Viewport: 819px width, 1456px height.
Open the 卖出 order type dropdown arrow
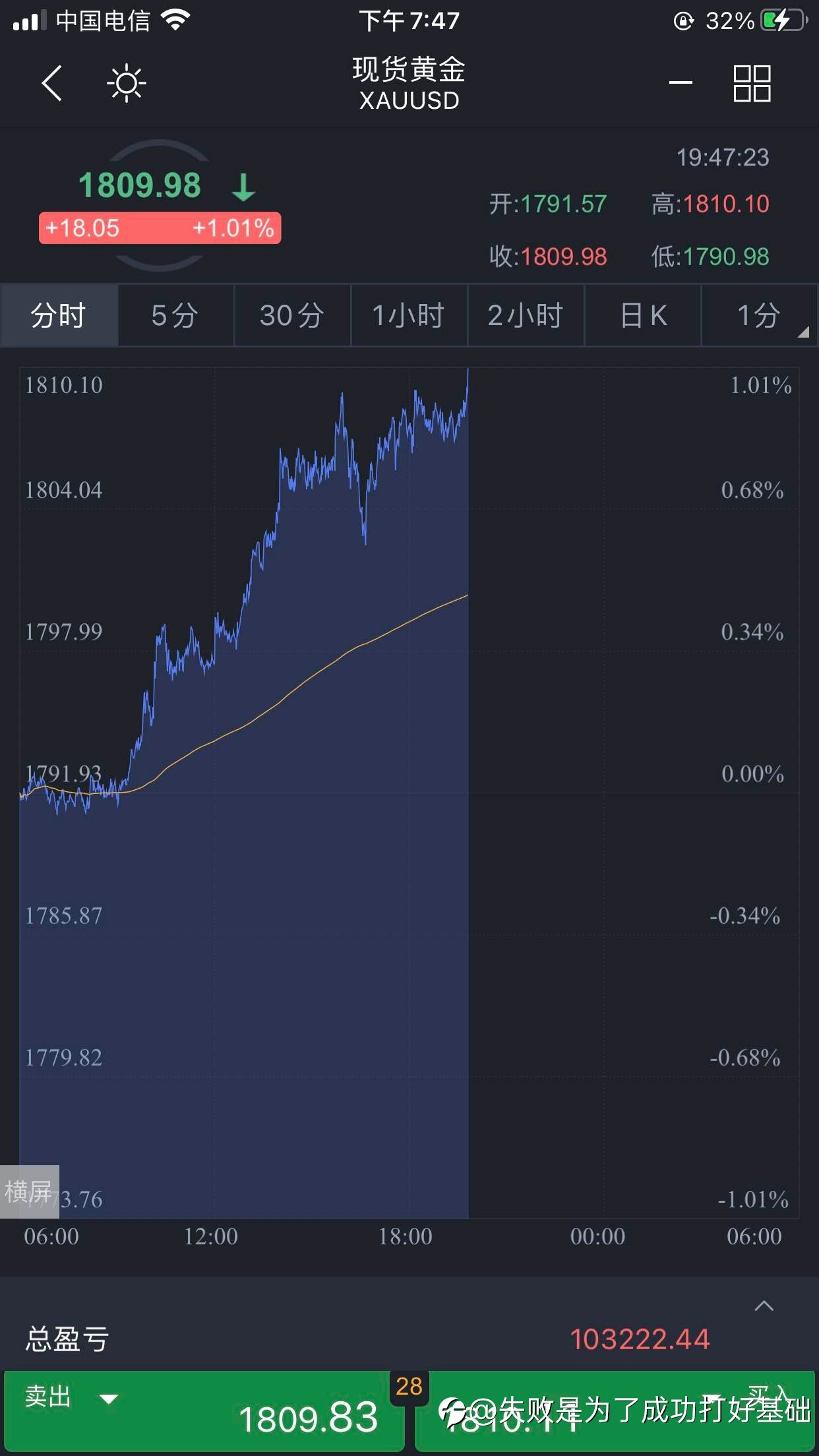coord(108,1397)
